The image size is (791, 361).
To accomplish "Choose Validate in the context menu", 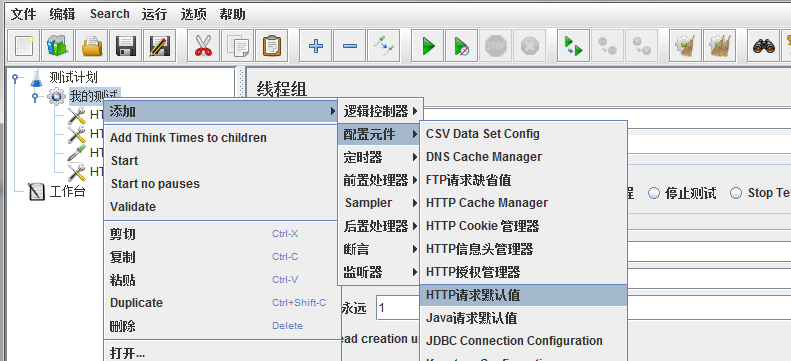I will 220,207.
